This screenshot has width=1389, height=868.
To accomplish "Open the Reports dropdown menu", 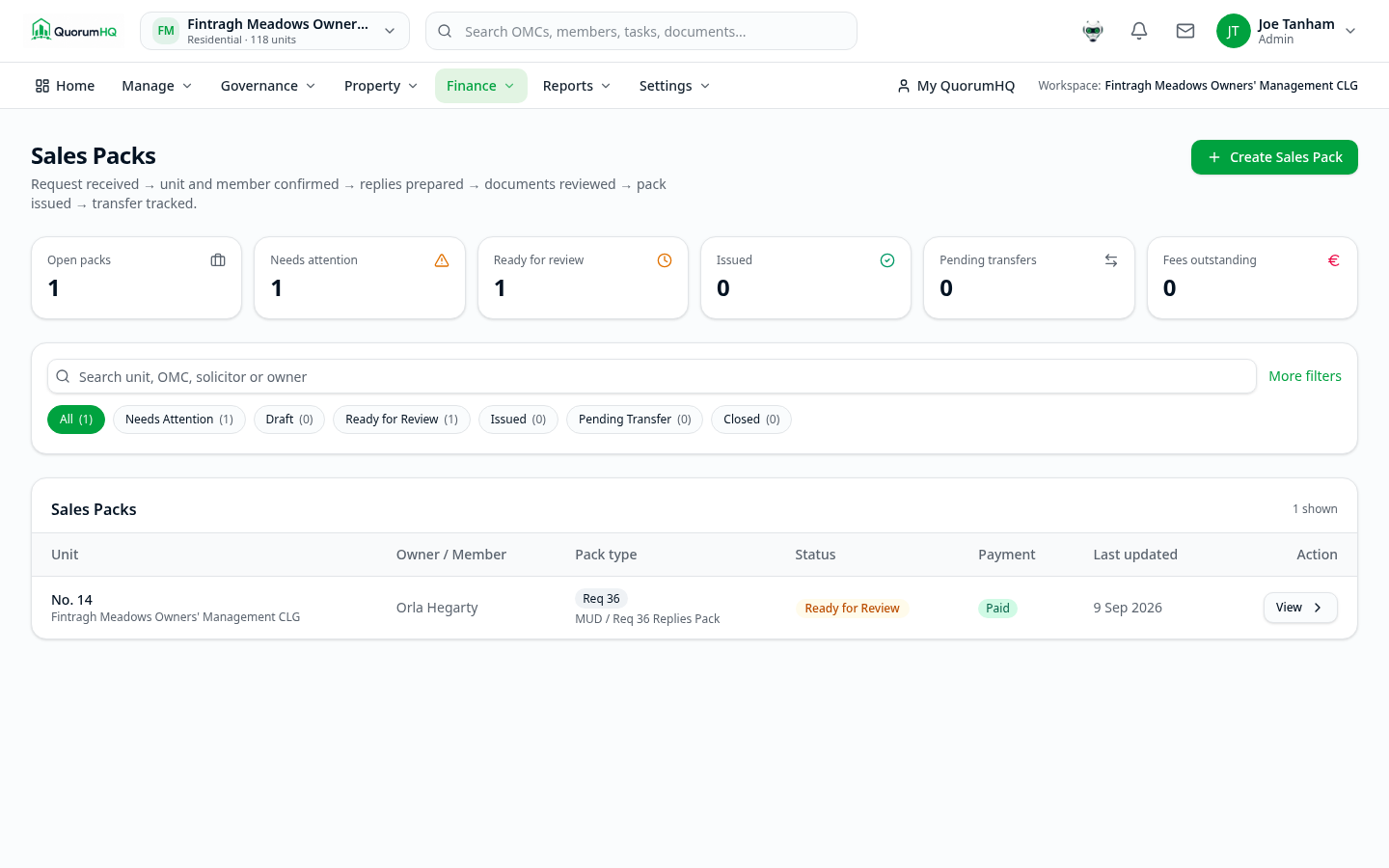I will point(577,86).
